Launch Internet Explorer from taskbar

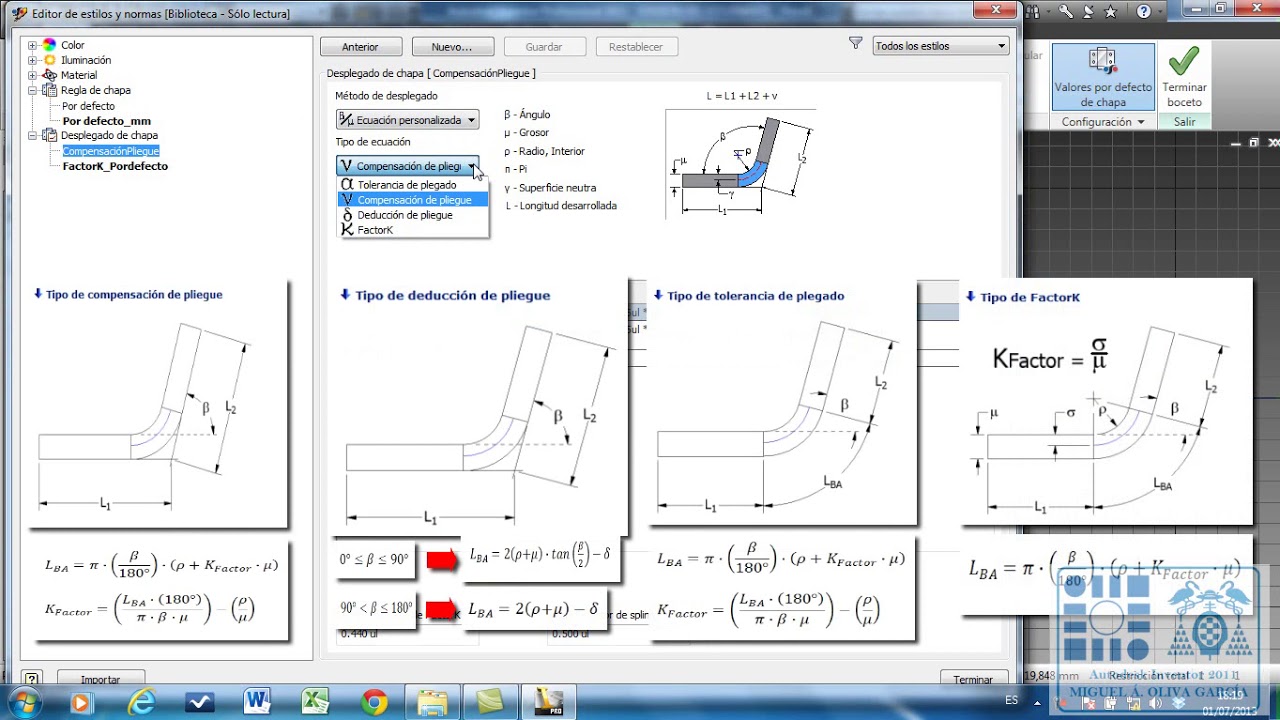point(142,702)
